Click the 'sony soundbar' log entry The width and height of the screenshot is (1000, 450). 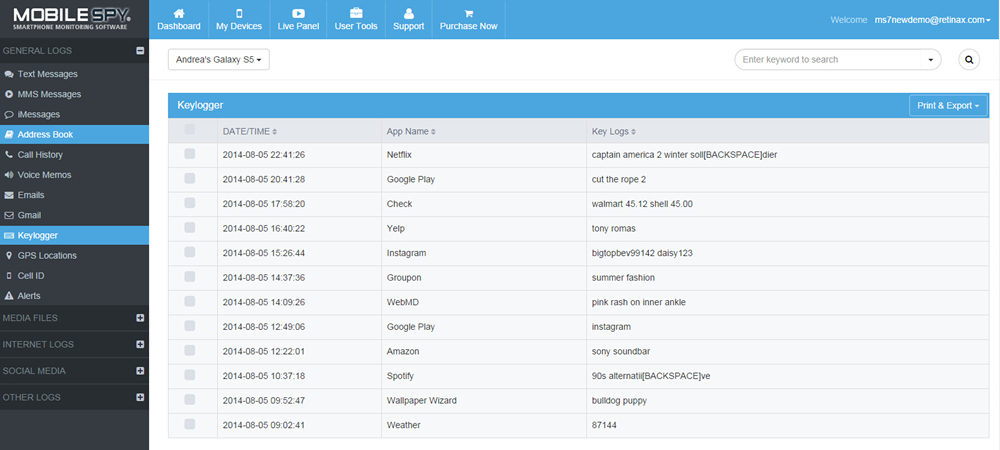[x=621, y=351]
